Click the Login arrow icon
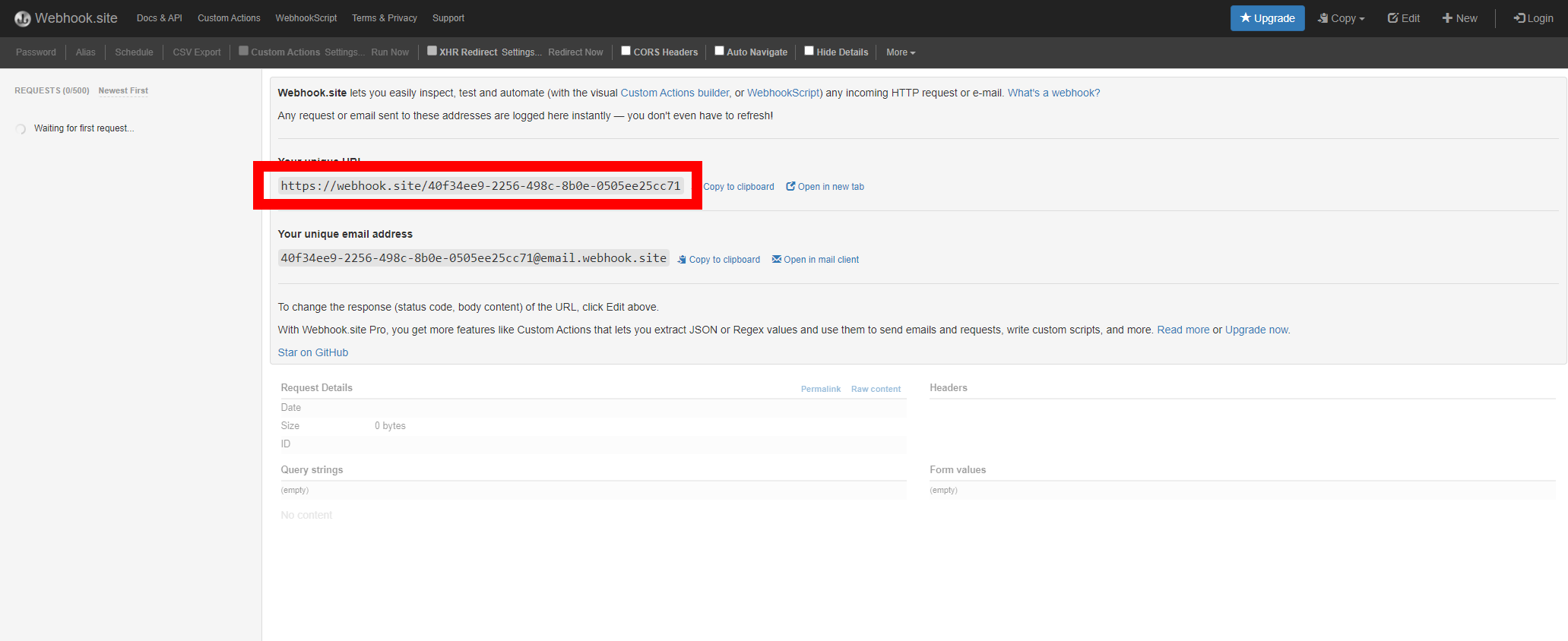This screenshot has height=641, width=1568. (x=1519, y=17)
